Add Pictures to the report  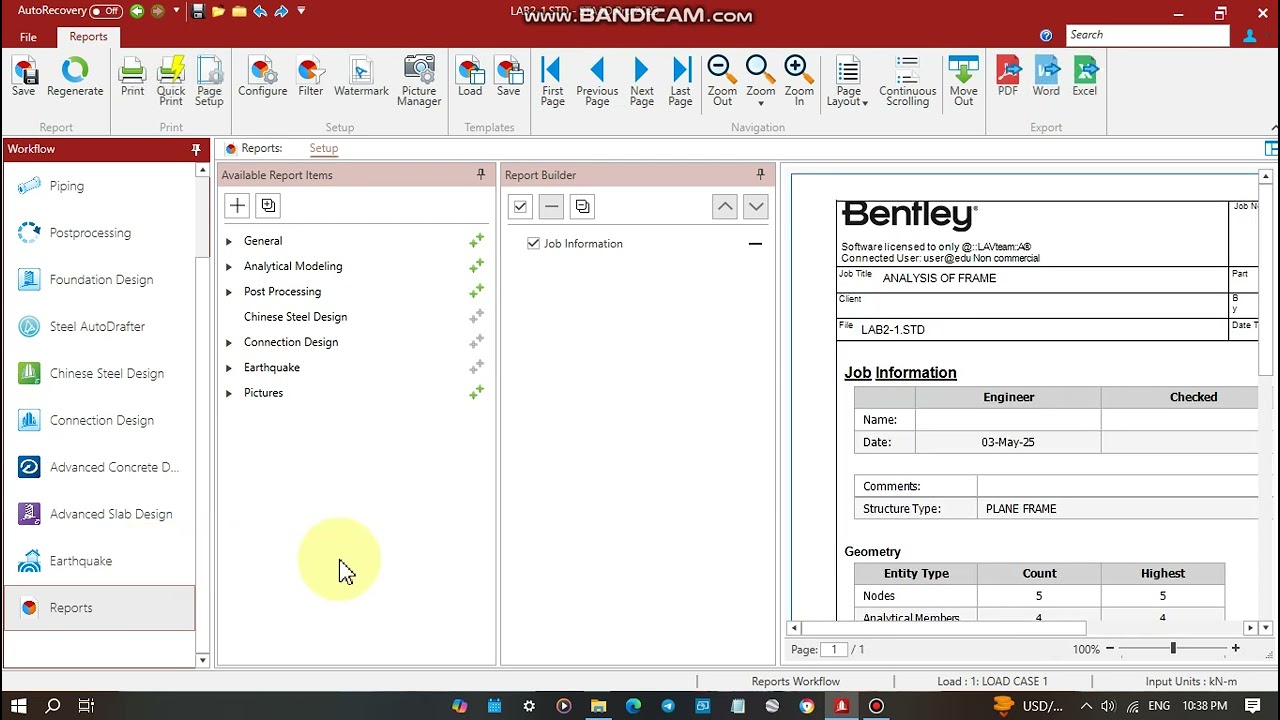click(477, 393)
